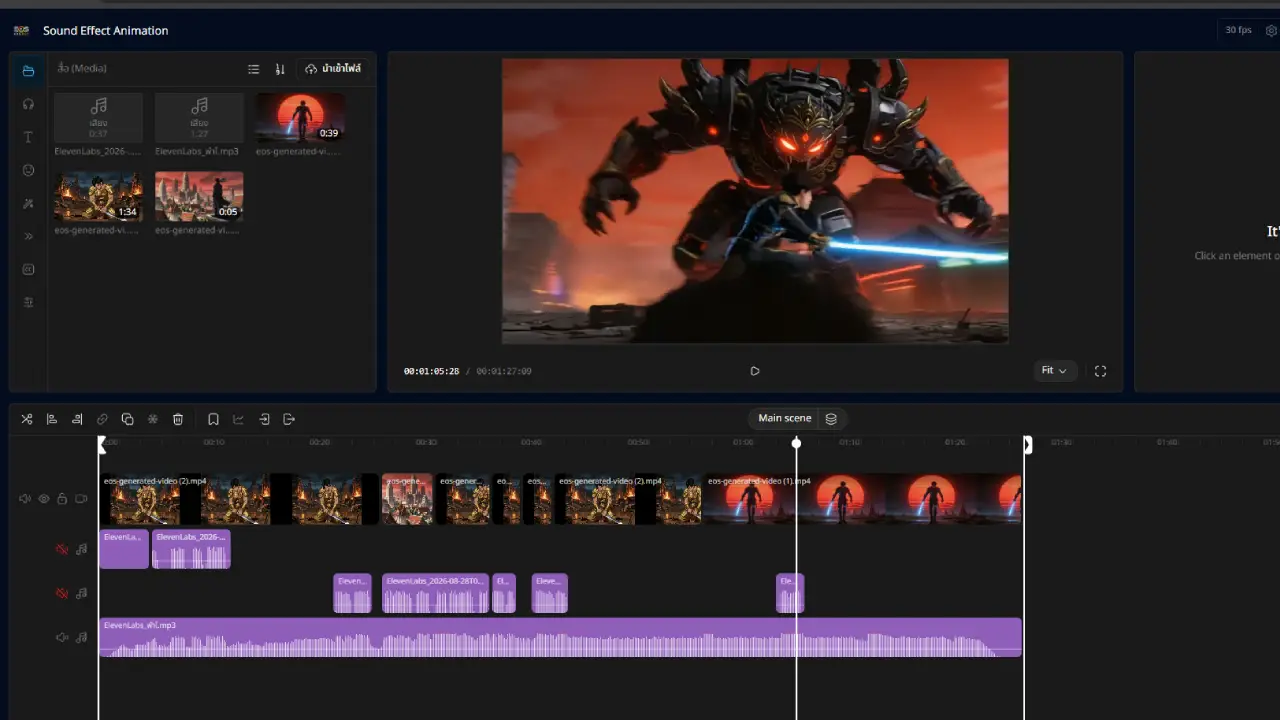Open the Audio headphones tab in sidebar
The height and width of the screenshot is (720, 1280).
28,104
